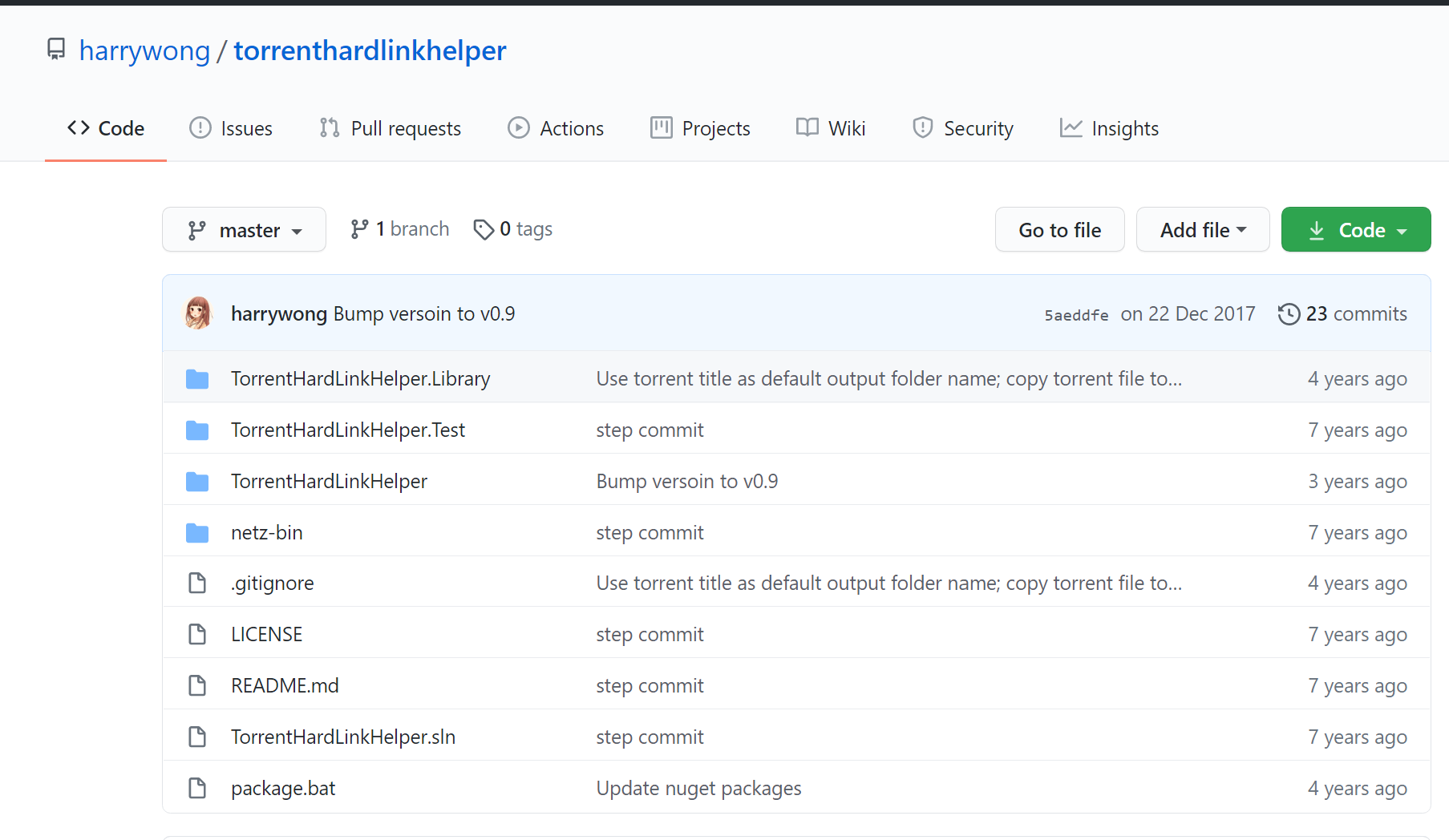Open the Wiki tab
Screen dimensions: 1449x840
coord(831,128)
